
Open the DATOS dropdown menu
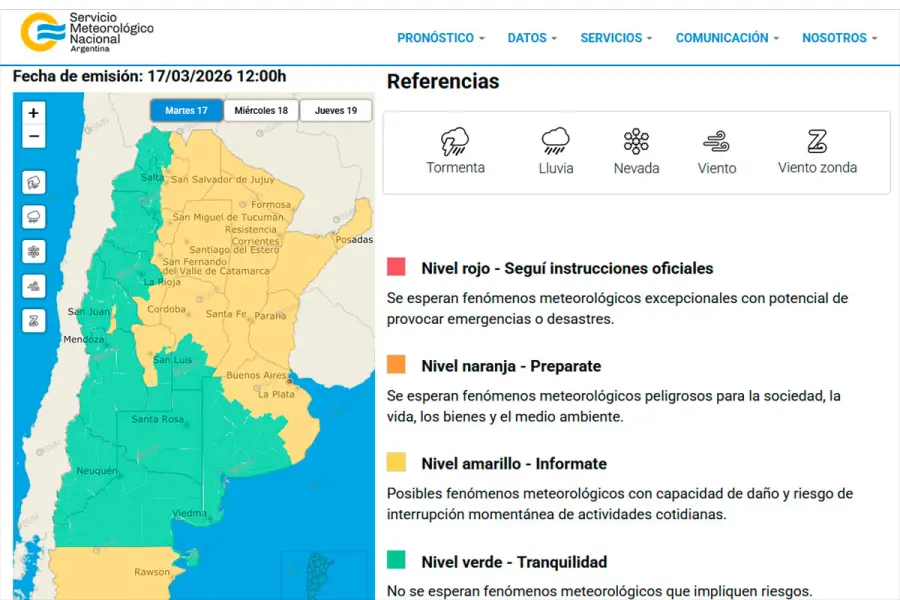point(533,38)
